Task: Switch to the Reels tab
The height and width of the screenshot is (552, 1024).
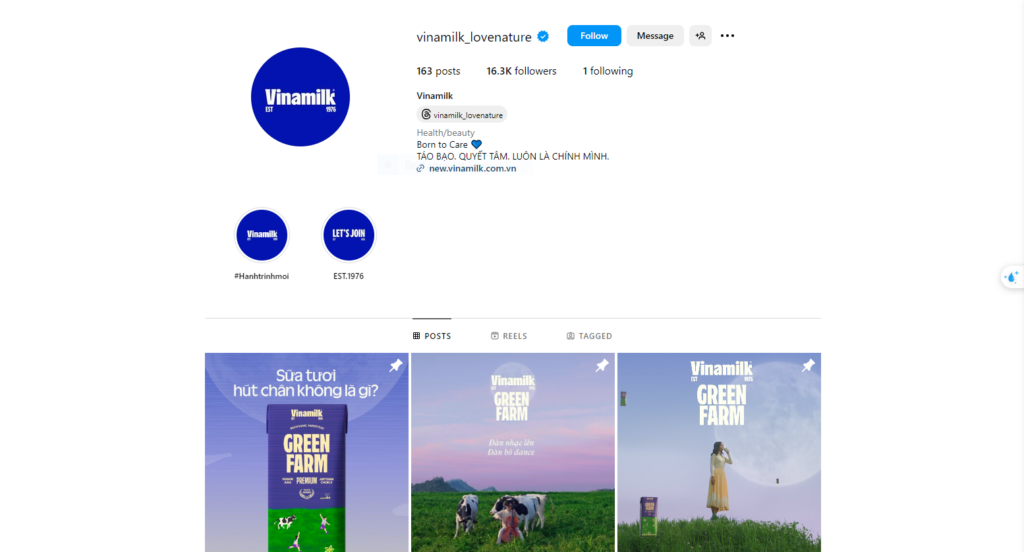Action: click(509, 336)
